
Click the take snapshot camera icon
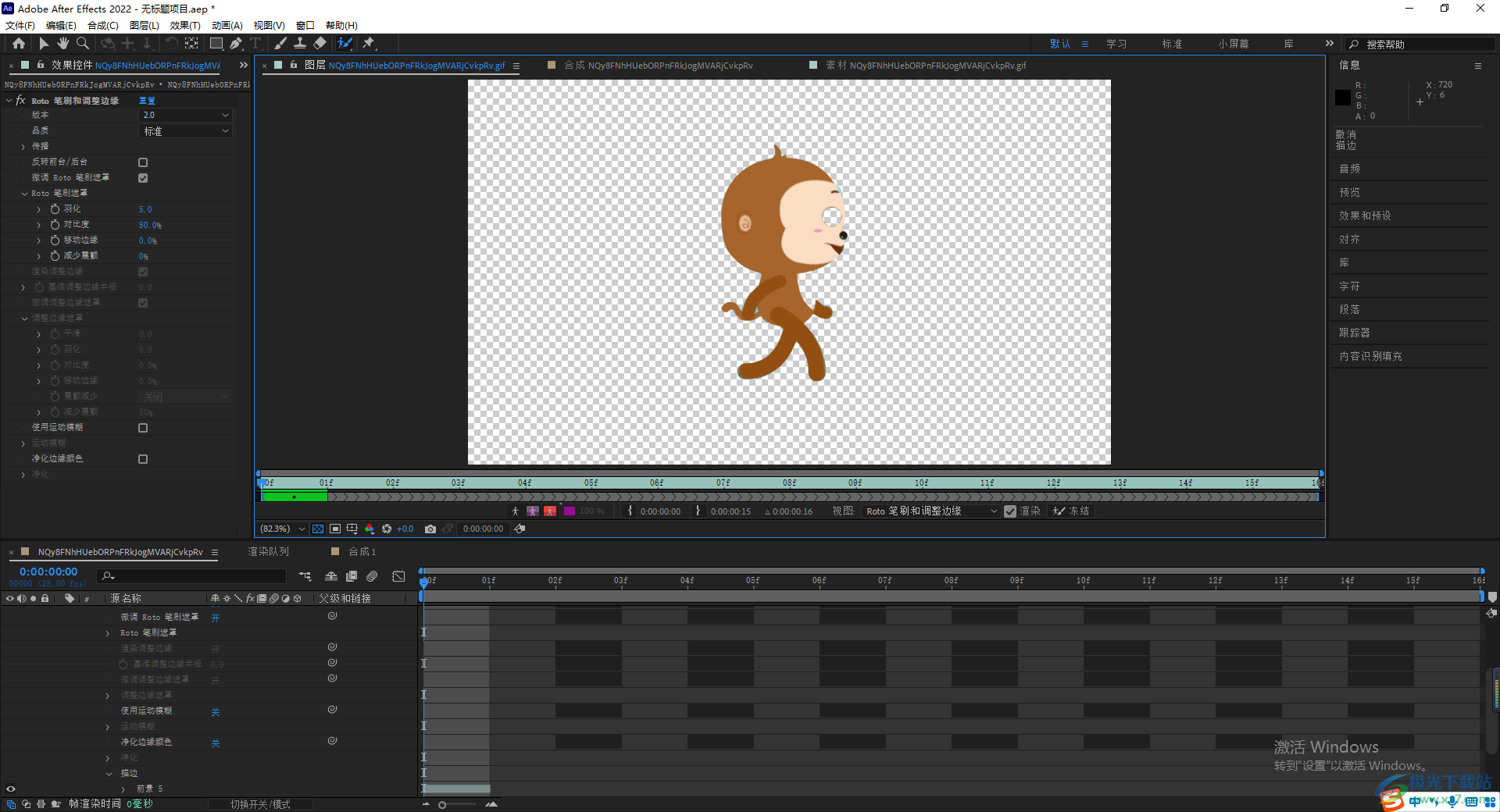[430, 529]
